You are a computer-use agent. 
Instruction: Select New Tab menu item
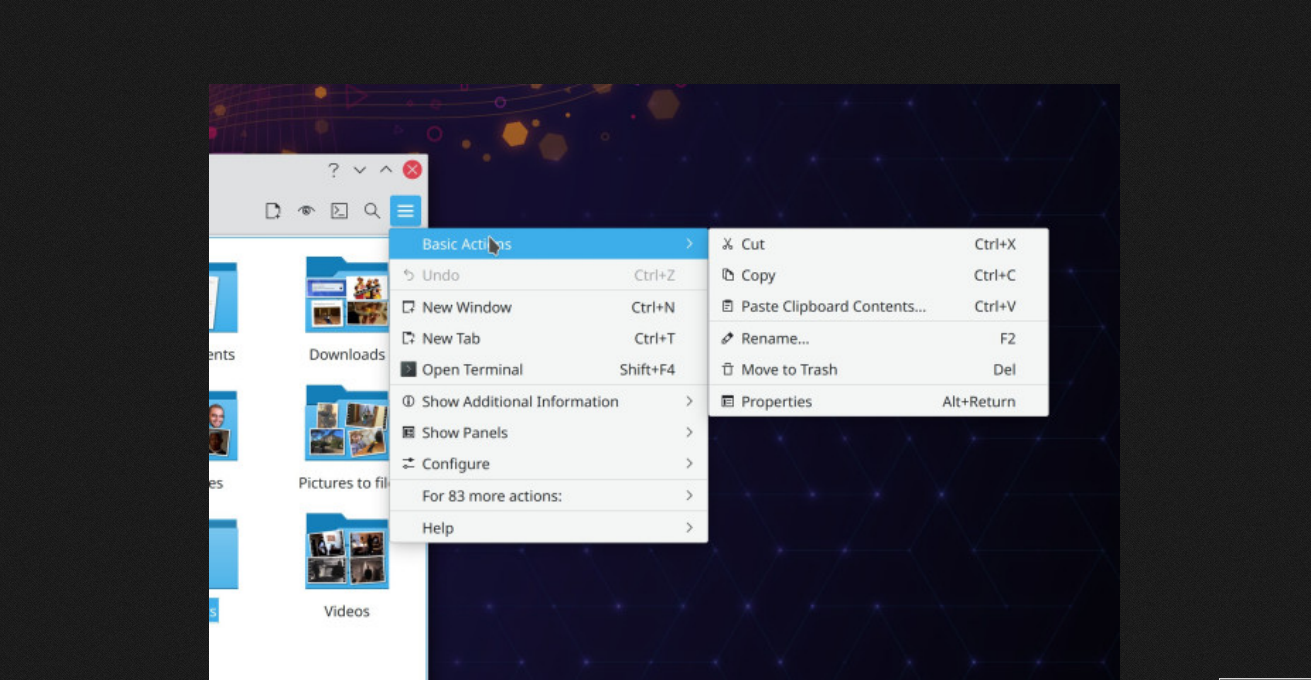[549, 338]
